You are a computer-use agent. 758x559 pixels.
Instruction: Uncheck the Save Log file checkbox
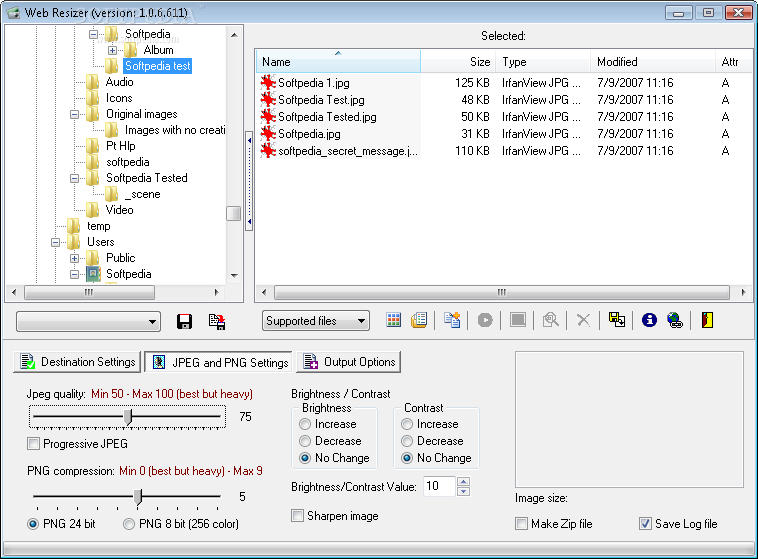coord(645,524)
